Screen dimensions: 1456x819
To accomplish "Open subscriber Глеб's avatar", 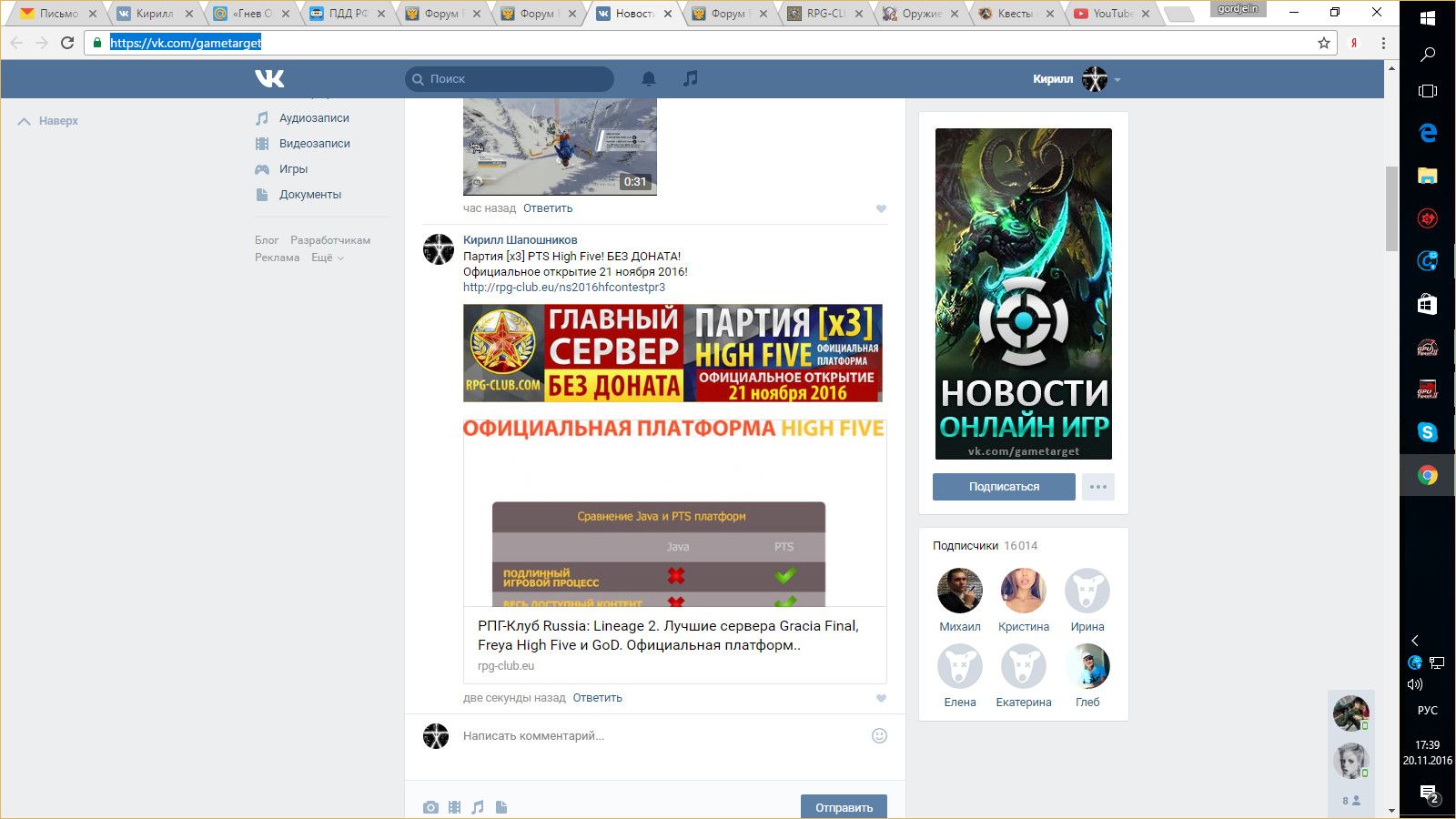I will (1087, 666).
